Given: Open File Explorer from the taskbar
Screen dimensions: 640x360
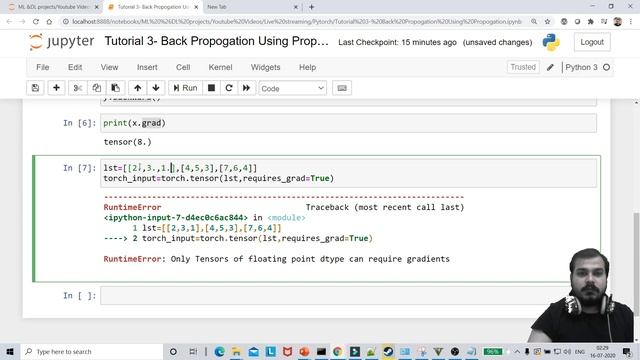Looking at the screenshot, I should click(x=236, y=351).
